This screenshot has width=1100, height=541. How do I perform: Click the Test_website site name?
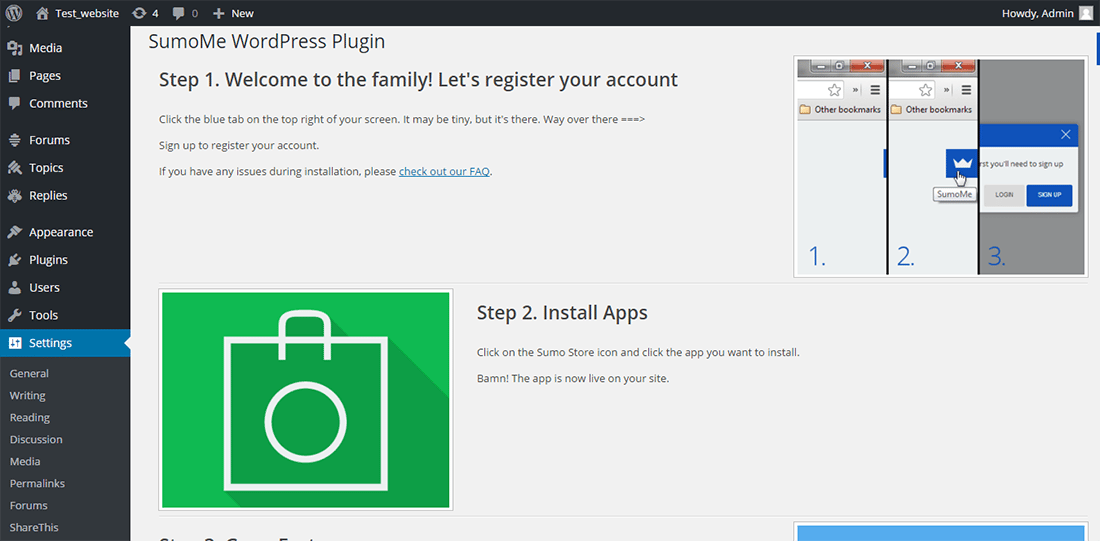(x=87, y=13)
